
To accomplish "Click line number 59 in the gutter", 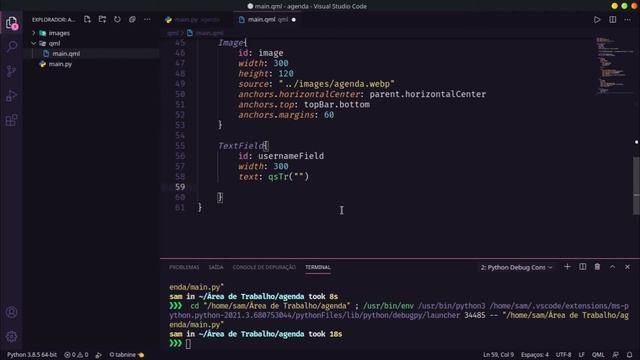I will [180, 187].
